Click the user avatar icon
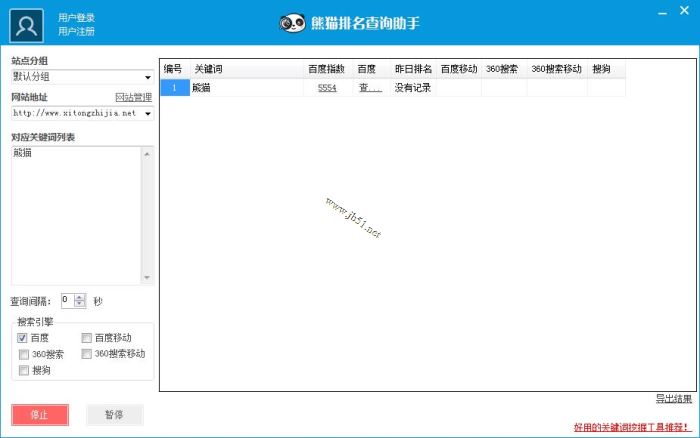Screen dimensions: 700x438 click(x=26, y=25)
